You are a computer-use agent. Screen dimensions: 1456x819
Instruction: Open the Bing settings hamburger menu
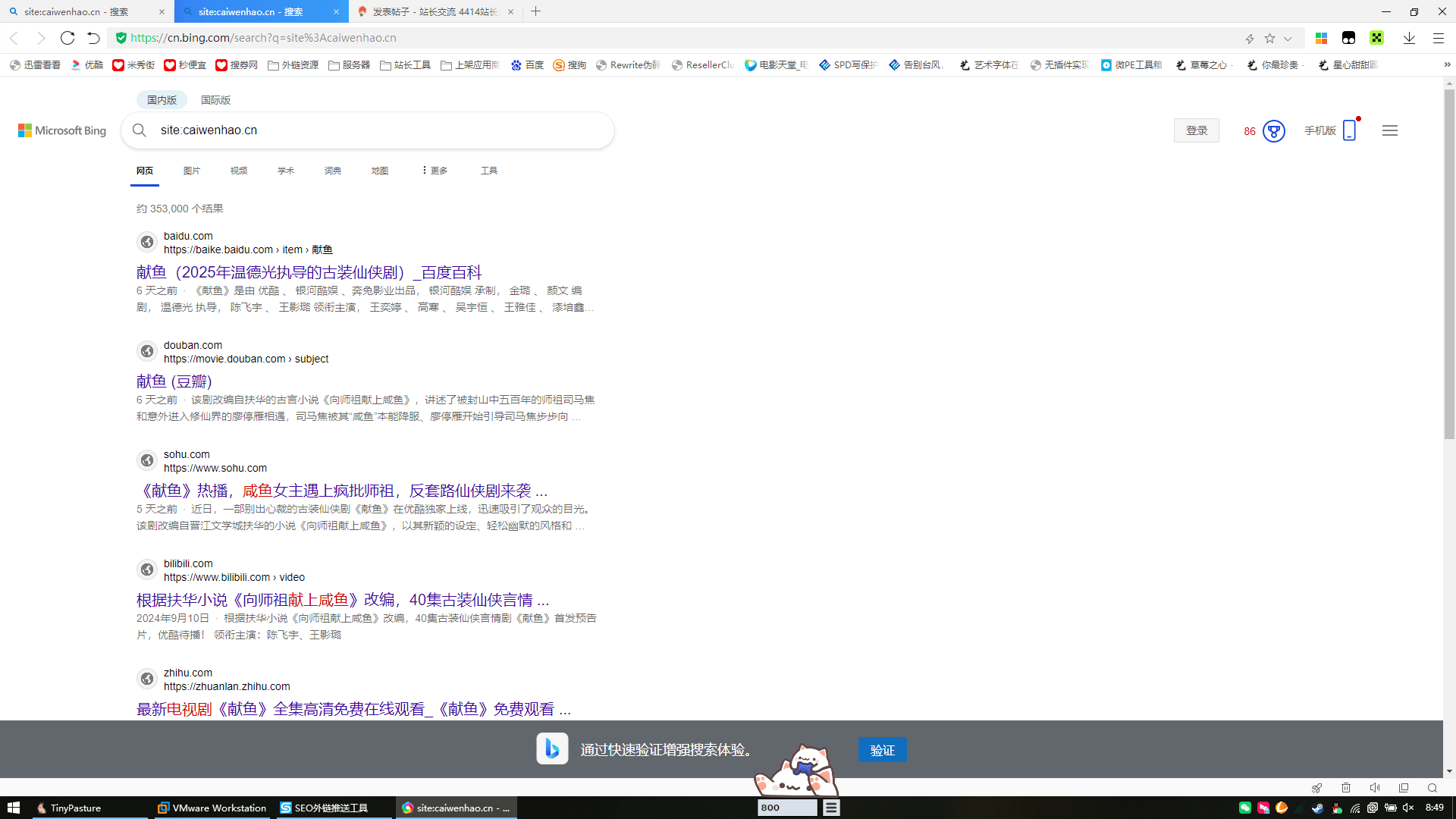click(1390, 130)
